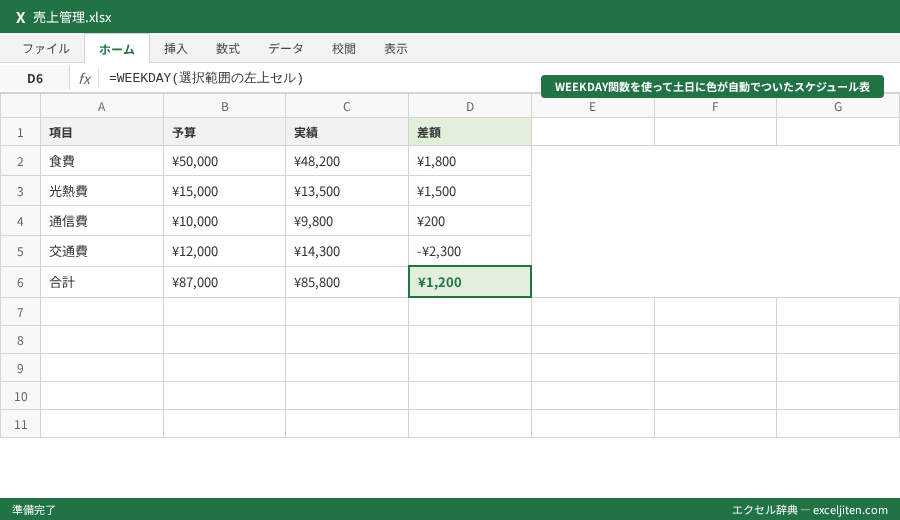
Task: Select the 予算 header cell
Action: point(224,132)
